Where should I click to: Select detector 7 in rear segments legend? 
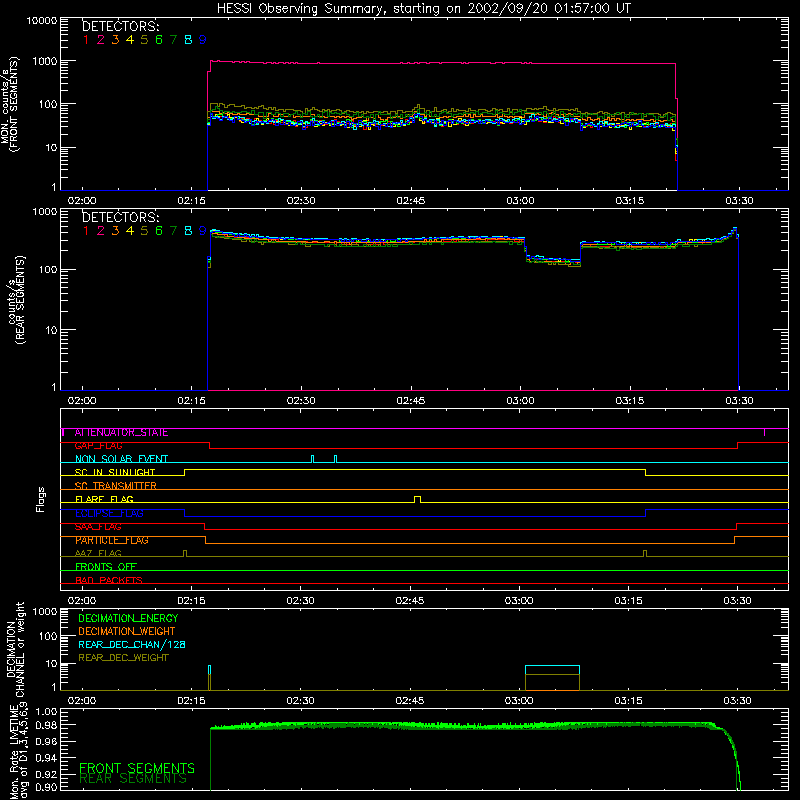pyautogui.click(x=173, y=231)
